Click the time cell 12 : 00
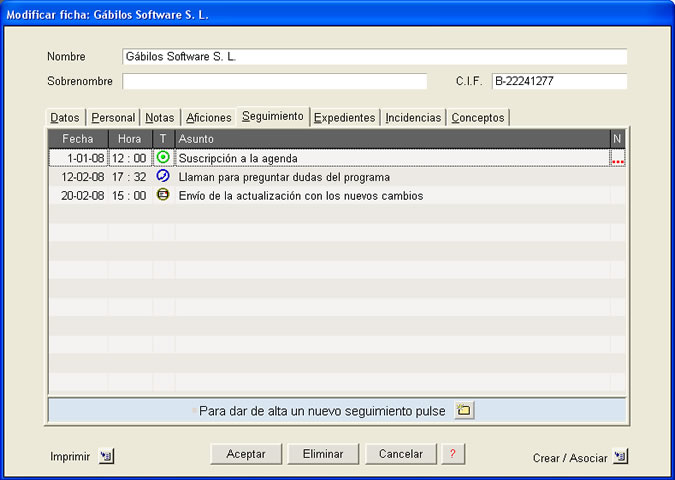The width and height of the screenshot is (675, 480). [x=129, y=158]
